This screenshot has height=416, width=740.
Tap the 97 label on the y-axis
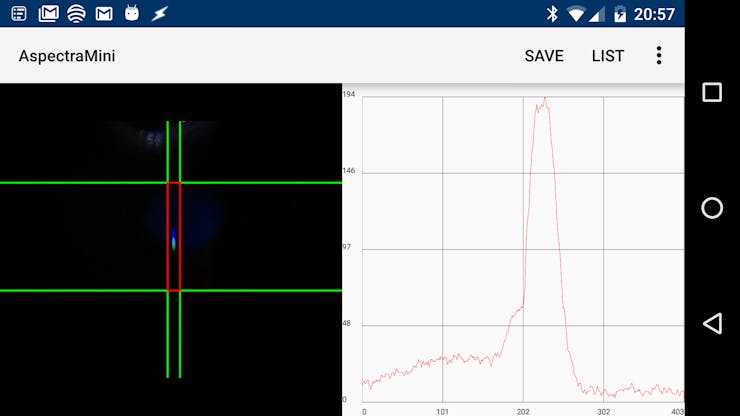[x=347, y=247]
